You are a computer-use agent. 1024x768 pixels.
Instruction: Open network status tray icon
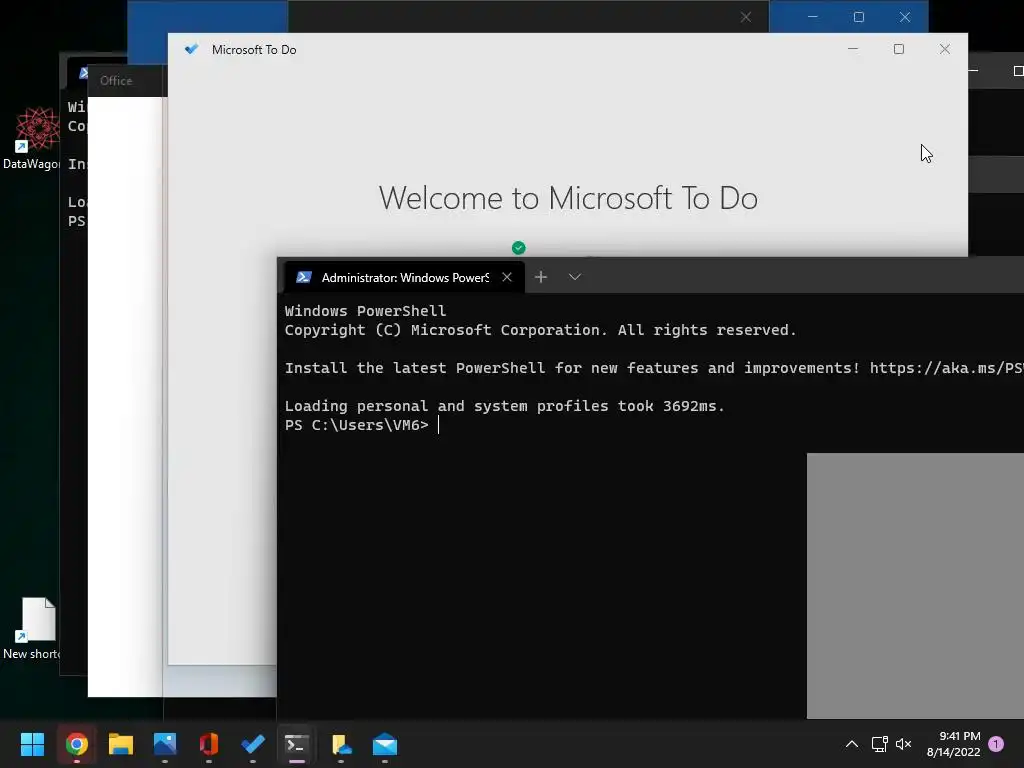pos(879,744)
